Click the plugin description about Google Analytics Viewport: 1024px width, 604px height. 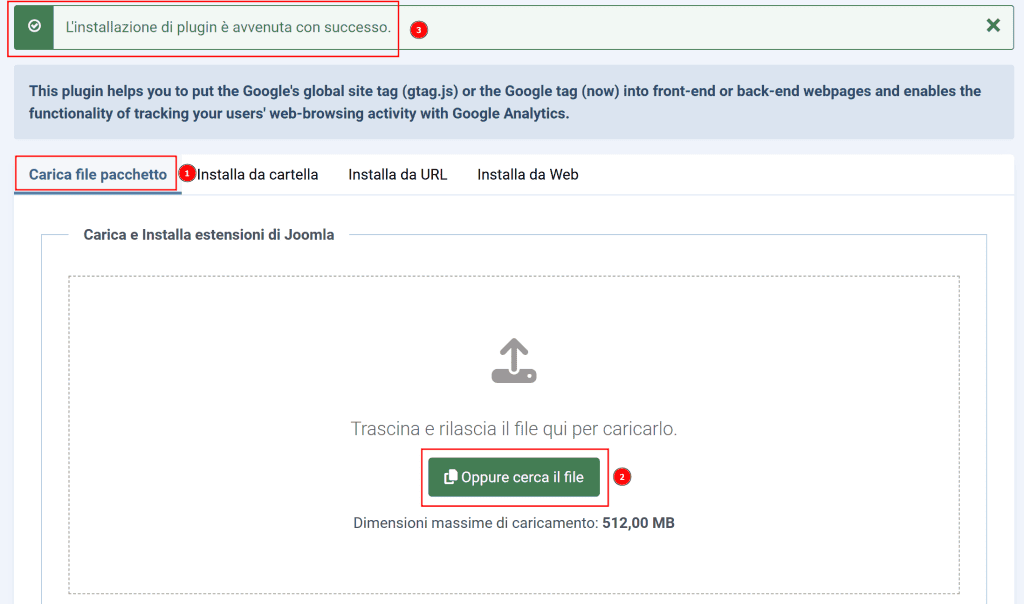pyautogui.click(x=505, y=102)
